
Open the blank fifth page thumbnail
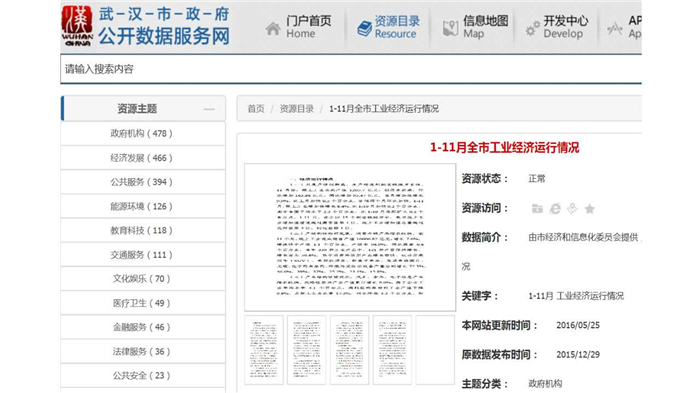coord(435,350)
